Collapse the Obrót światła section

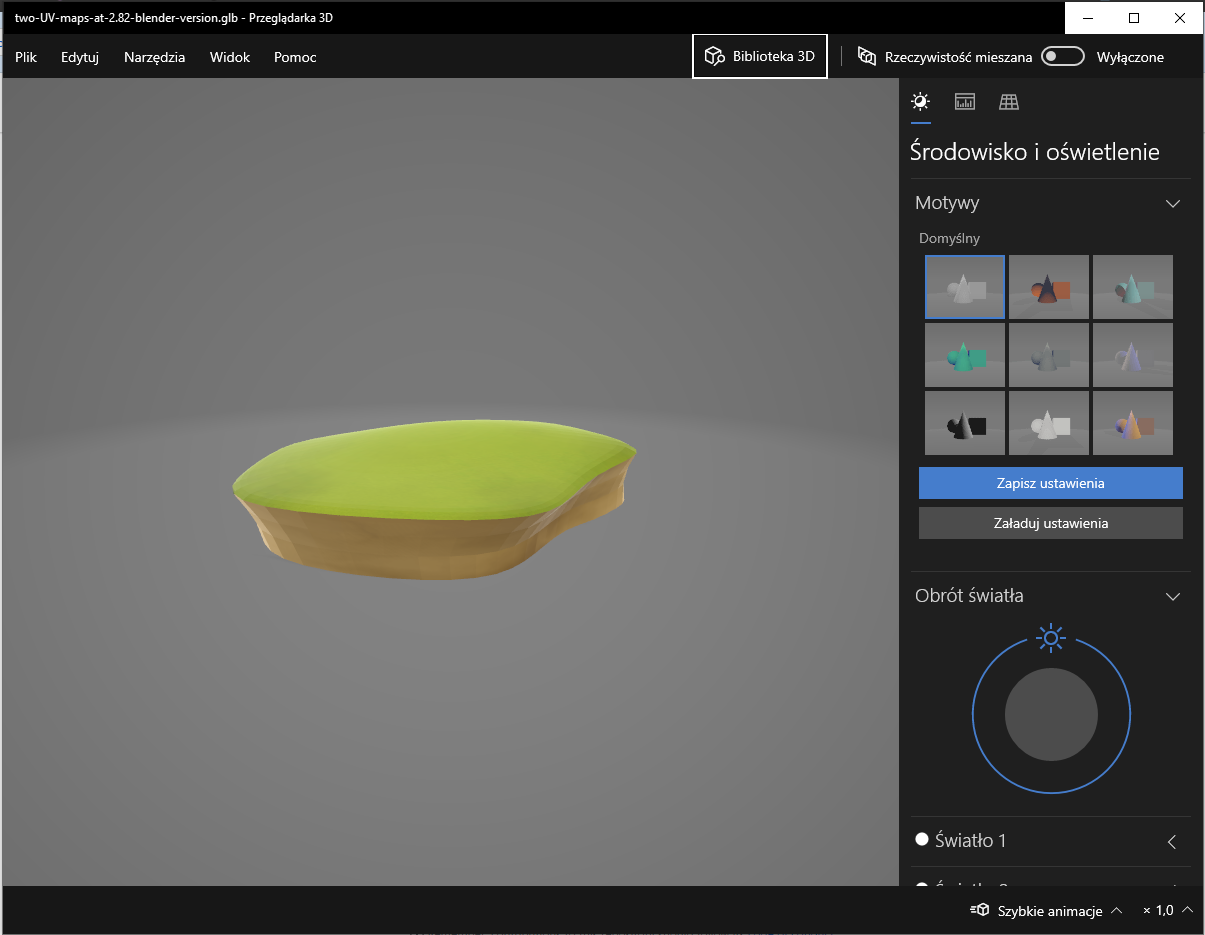click(1172, 596)
